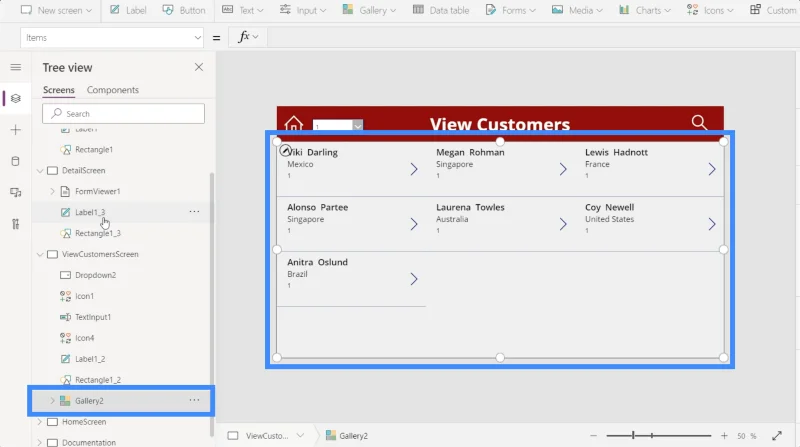Select Rectangle1_3 in the tree

(x=98, y=233)
